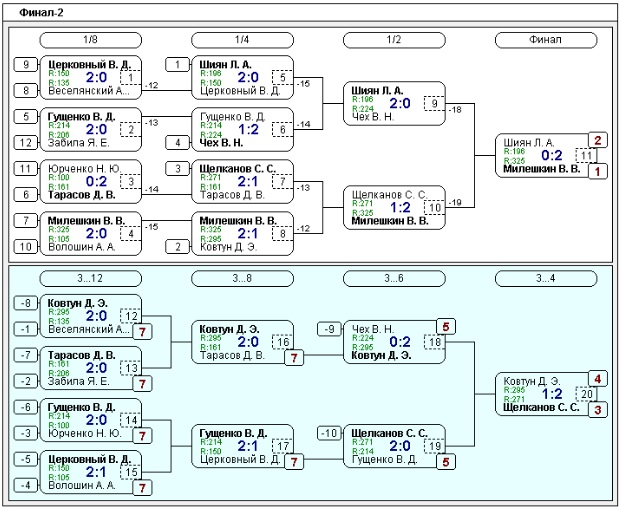The image size is (621, 508).
Task: Select seed box 2 beside Ковтун Д. Э.
Action: pos(177,247)
